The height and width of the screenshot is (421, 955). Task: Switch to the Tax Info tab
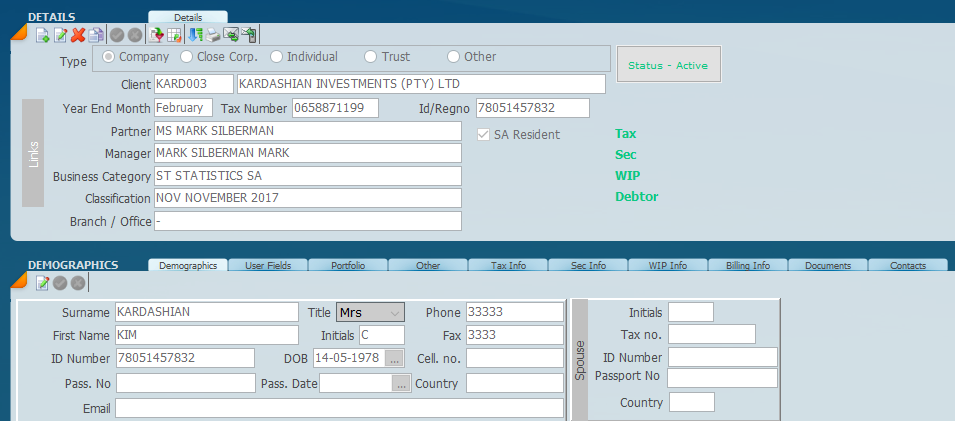(508, 266)
